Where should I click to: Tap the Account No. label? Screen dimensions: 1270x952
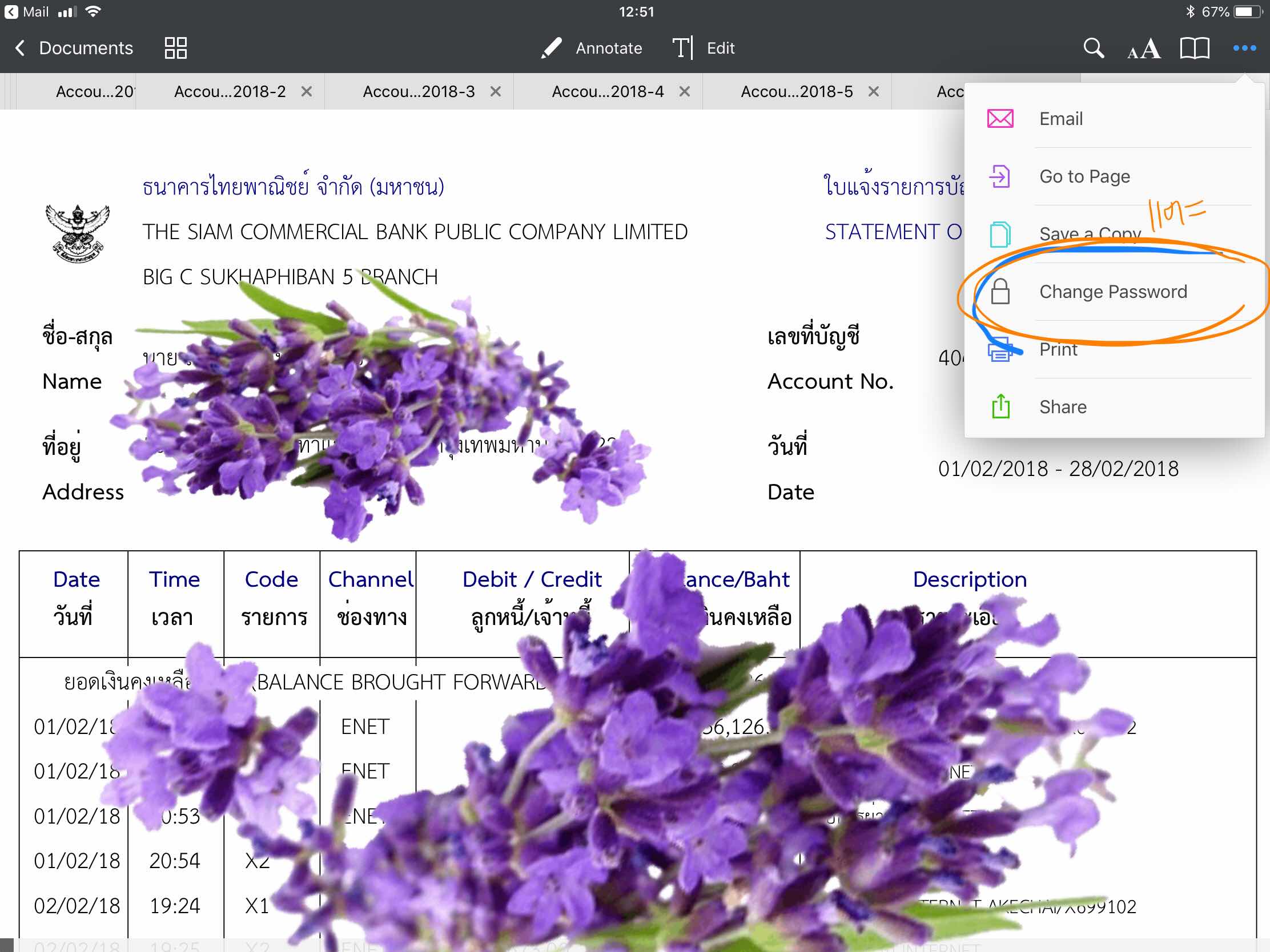[x=830, y=382]
